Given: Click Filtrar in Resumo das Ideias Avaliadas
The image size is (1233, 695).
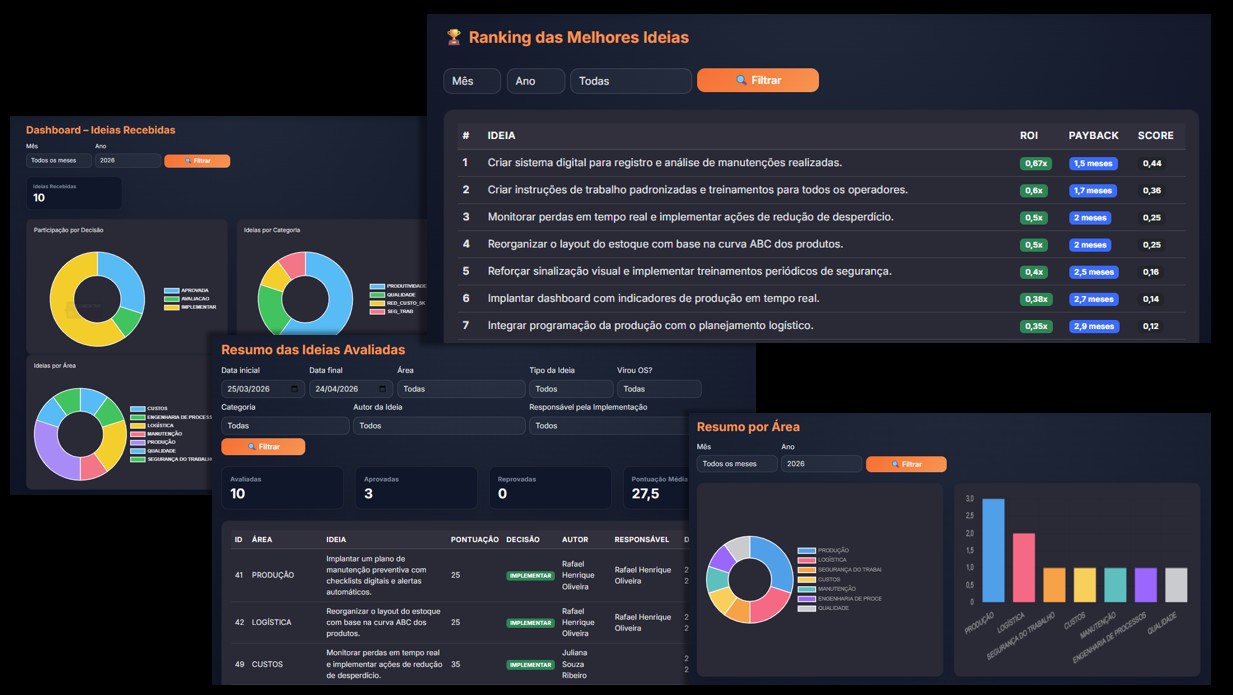Looking at the screenshot, I should (263, 447).
